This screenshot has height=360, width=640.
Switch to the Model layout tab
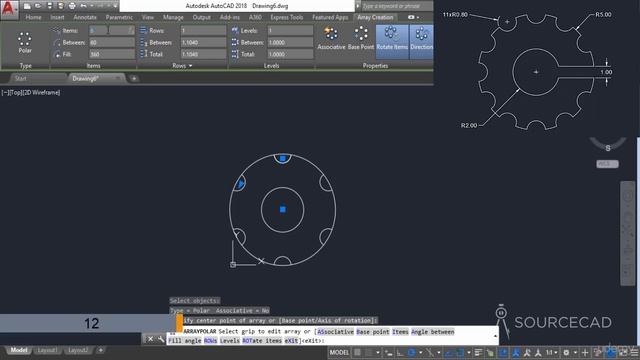18,350
